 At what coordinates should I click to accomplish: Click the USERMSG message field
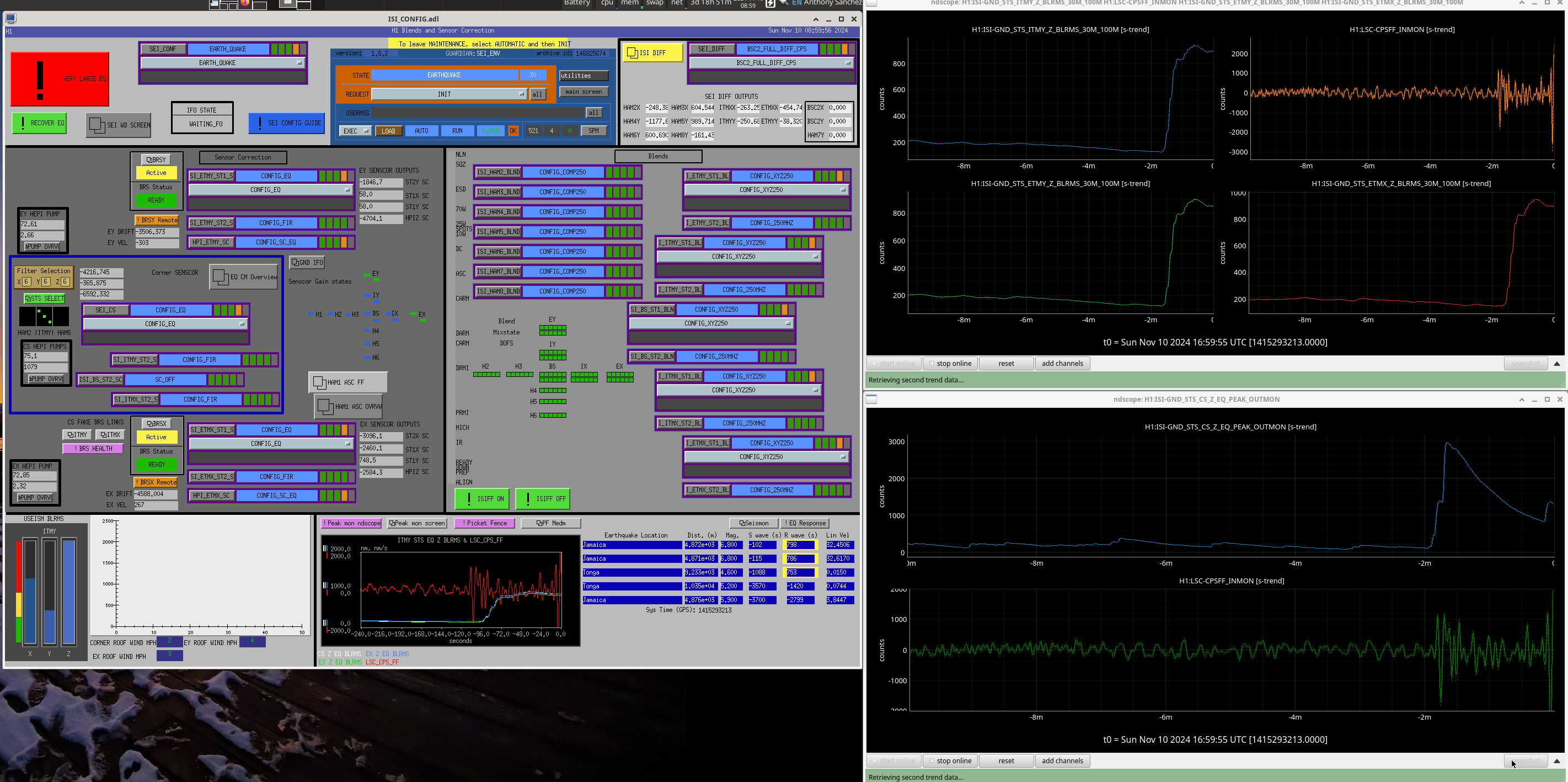coord(478,113)
